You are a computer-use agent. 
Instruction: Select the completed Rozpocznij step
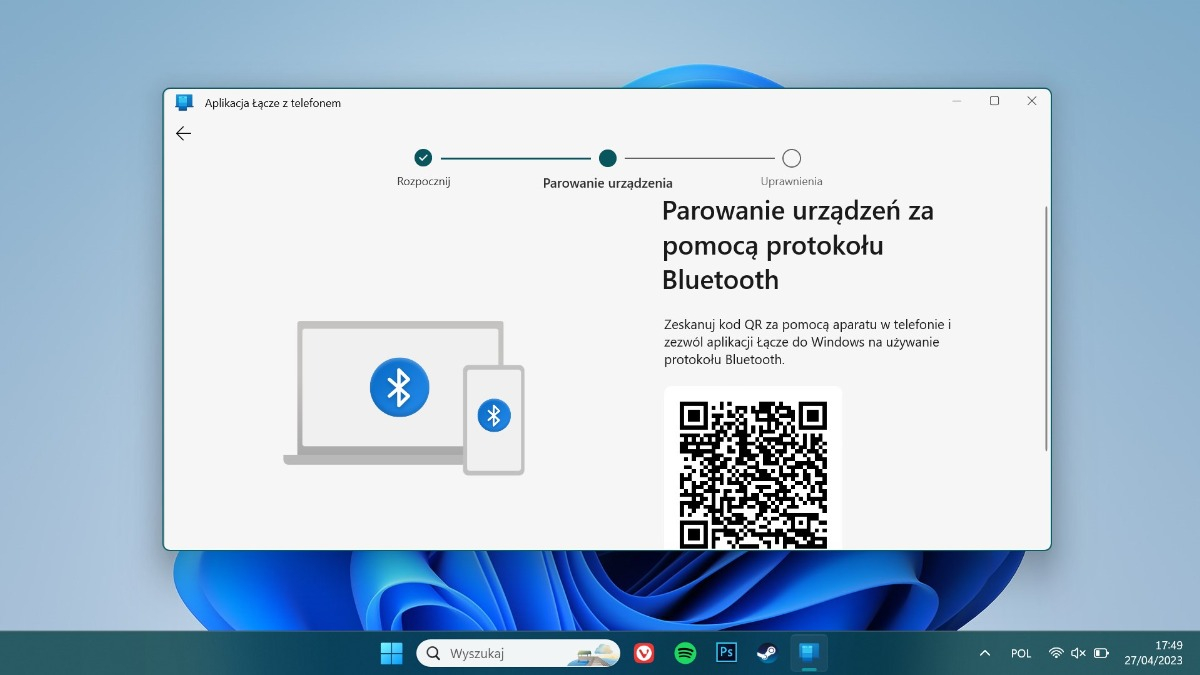tap(423, 157)
